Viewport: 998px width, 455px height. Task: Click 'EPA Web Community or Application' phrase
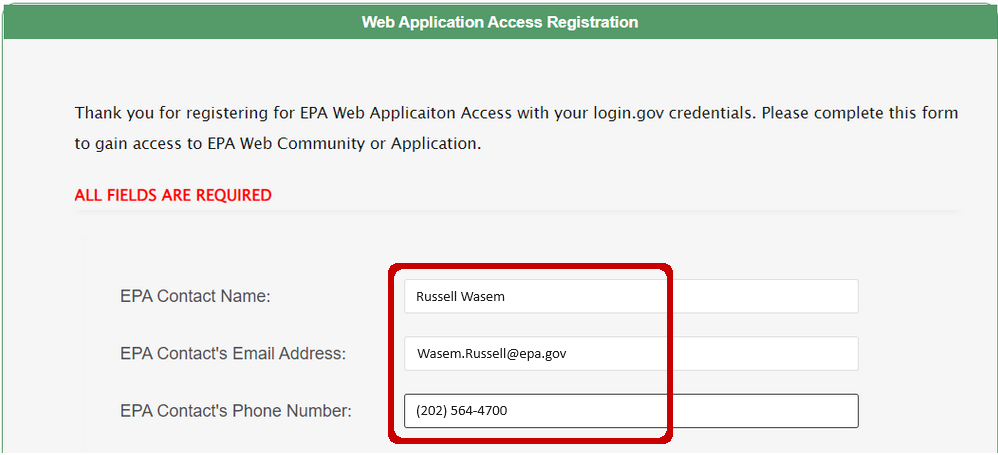click(x=342, y=144)
